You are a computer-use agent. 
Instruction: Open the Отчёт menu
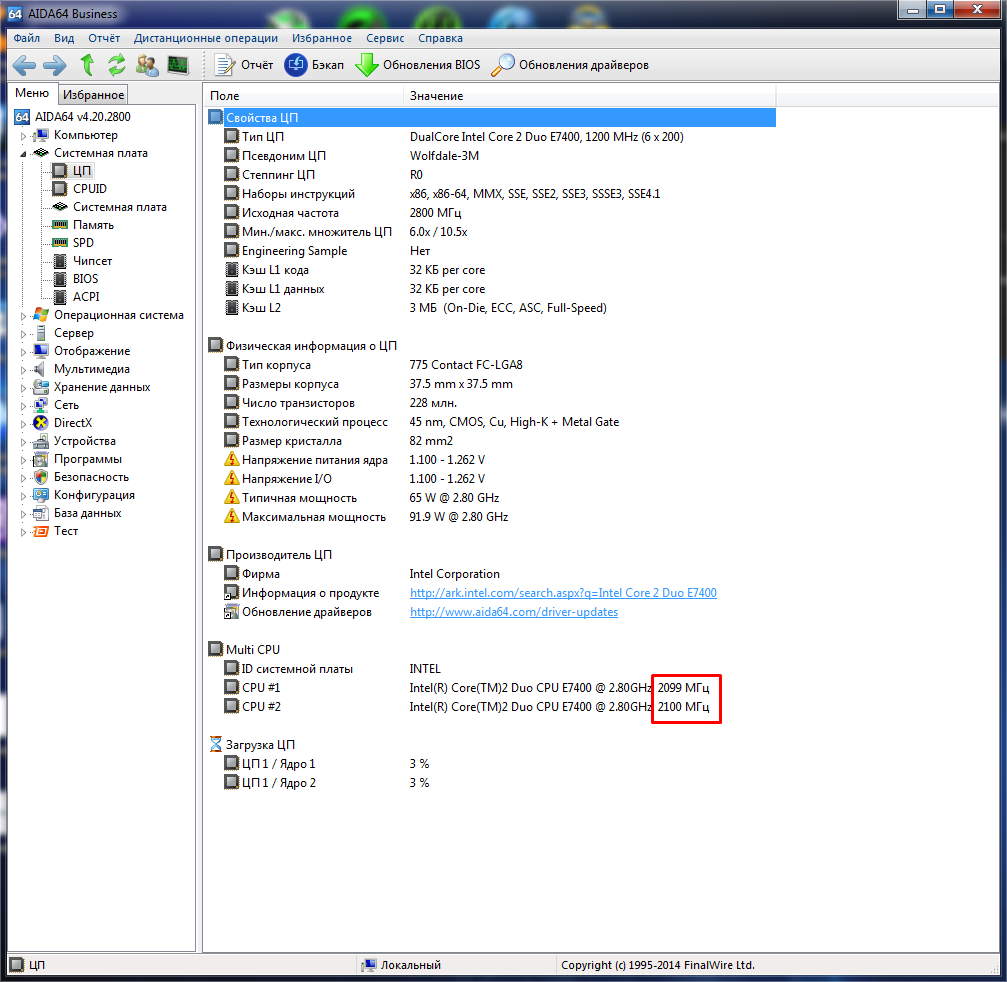(x=104, y=38)
